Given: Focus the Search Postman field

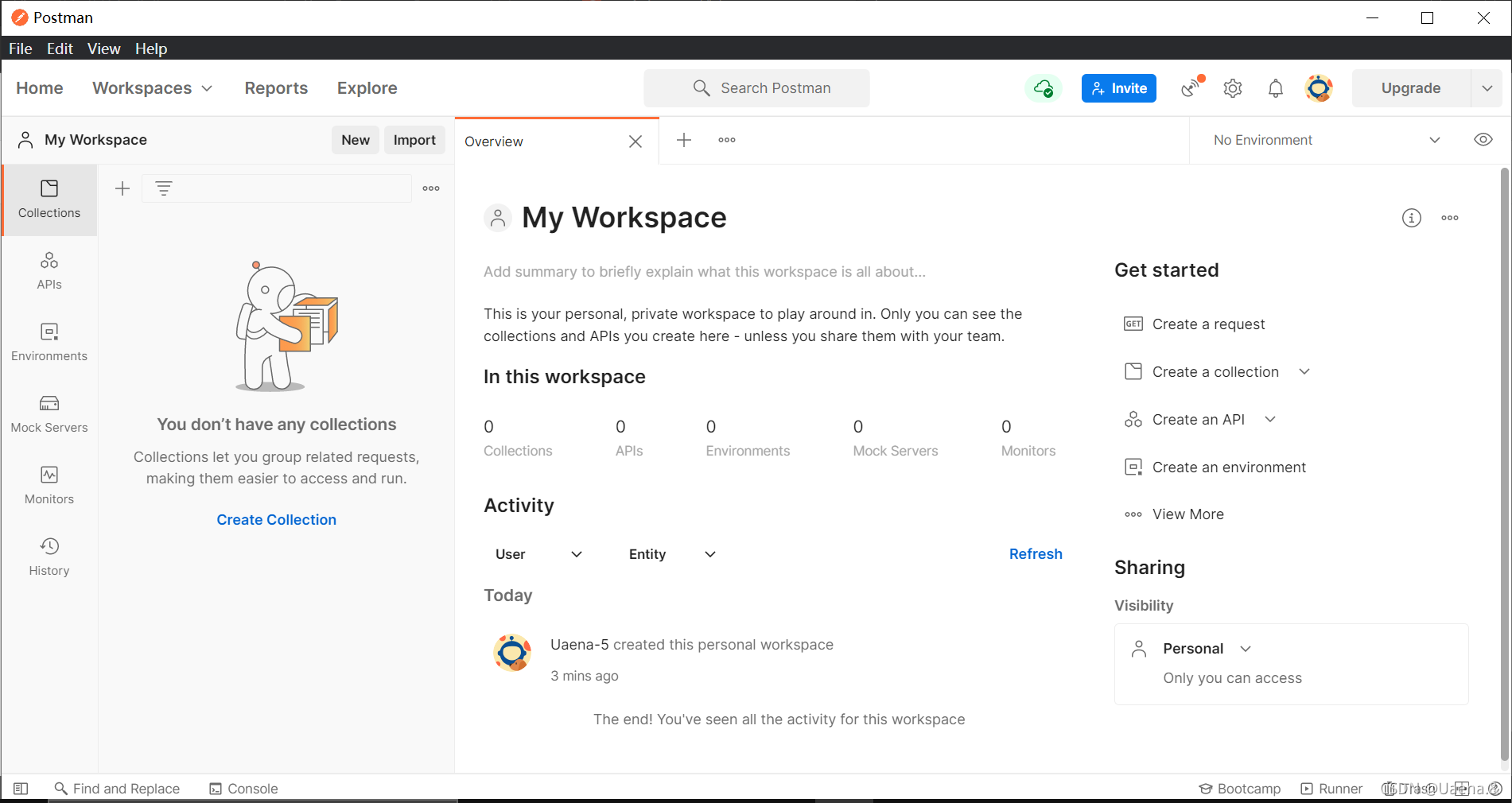Looking at the screenshot, I should click(756, 88).
